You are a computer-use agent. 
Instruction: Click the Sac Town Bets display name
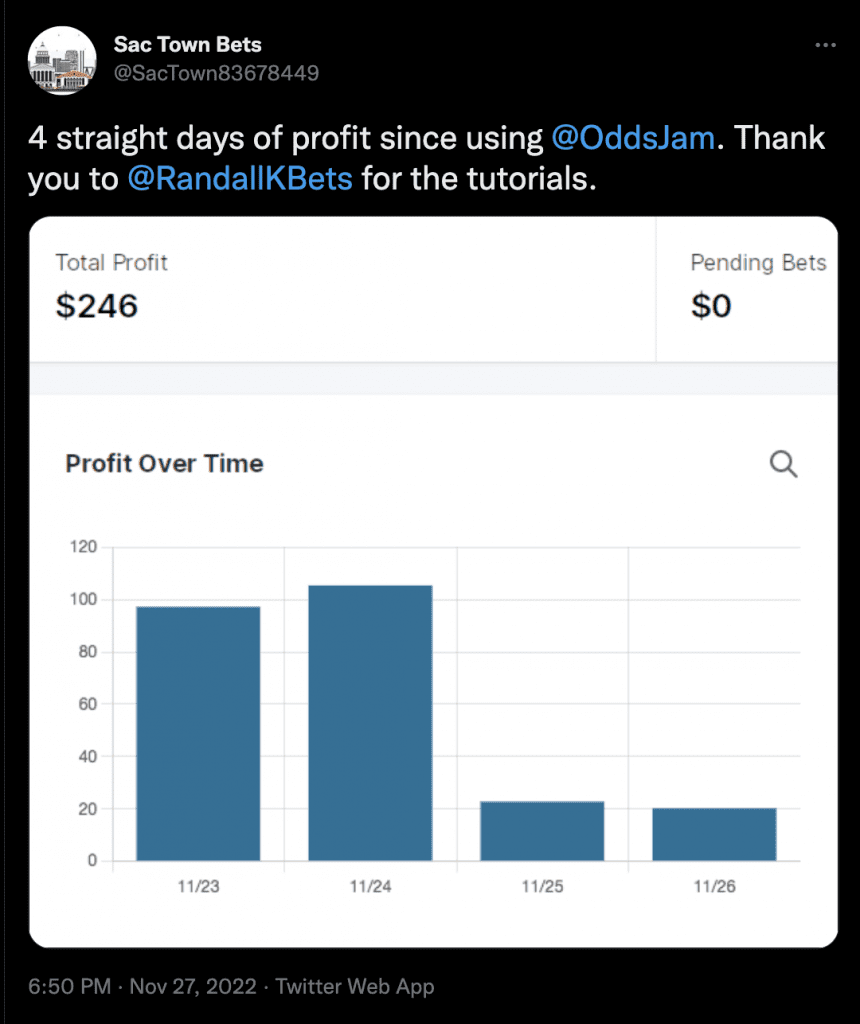187,44
